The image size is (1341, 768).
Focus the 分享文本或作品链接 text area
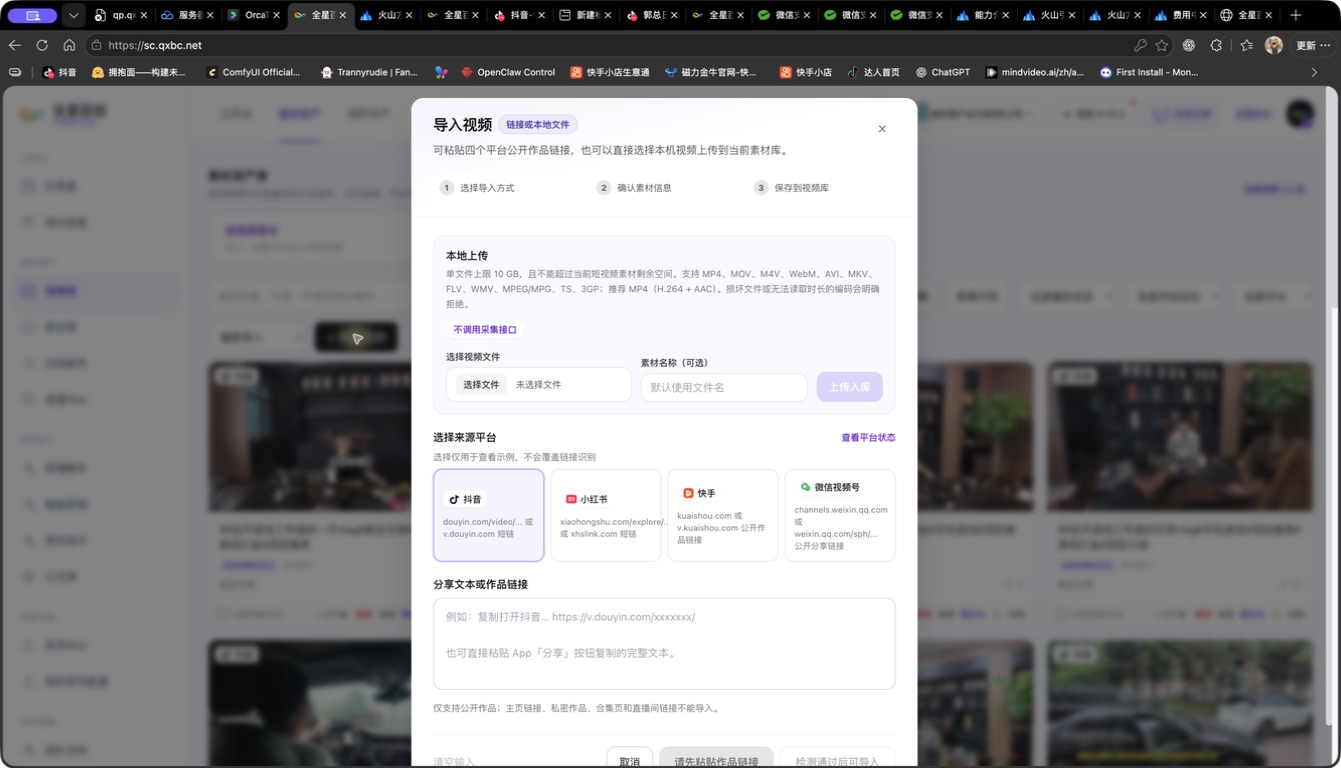coord(664,644)
